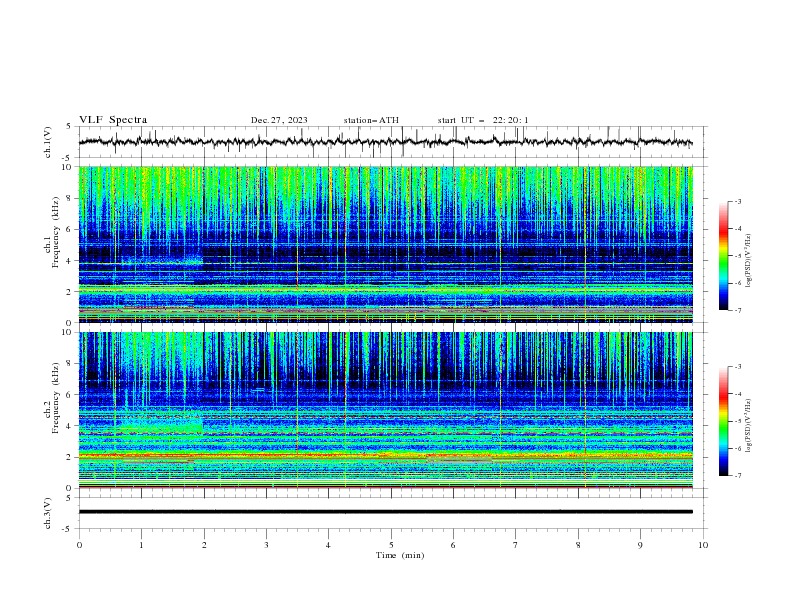Click the time axis tick label "5"
The height and width of the screenshot is (612, 792).
click(391, 545)
